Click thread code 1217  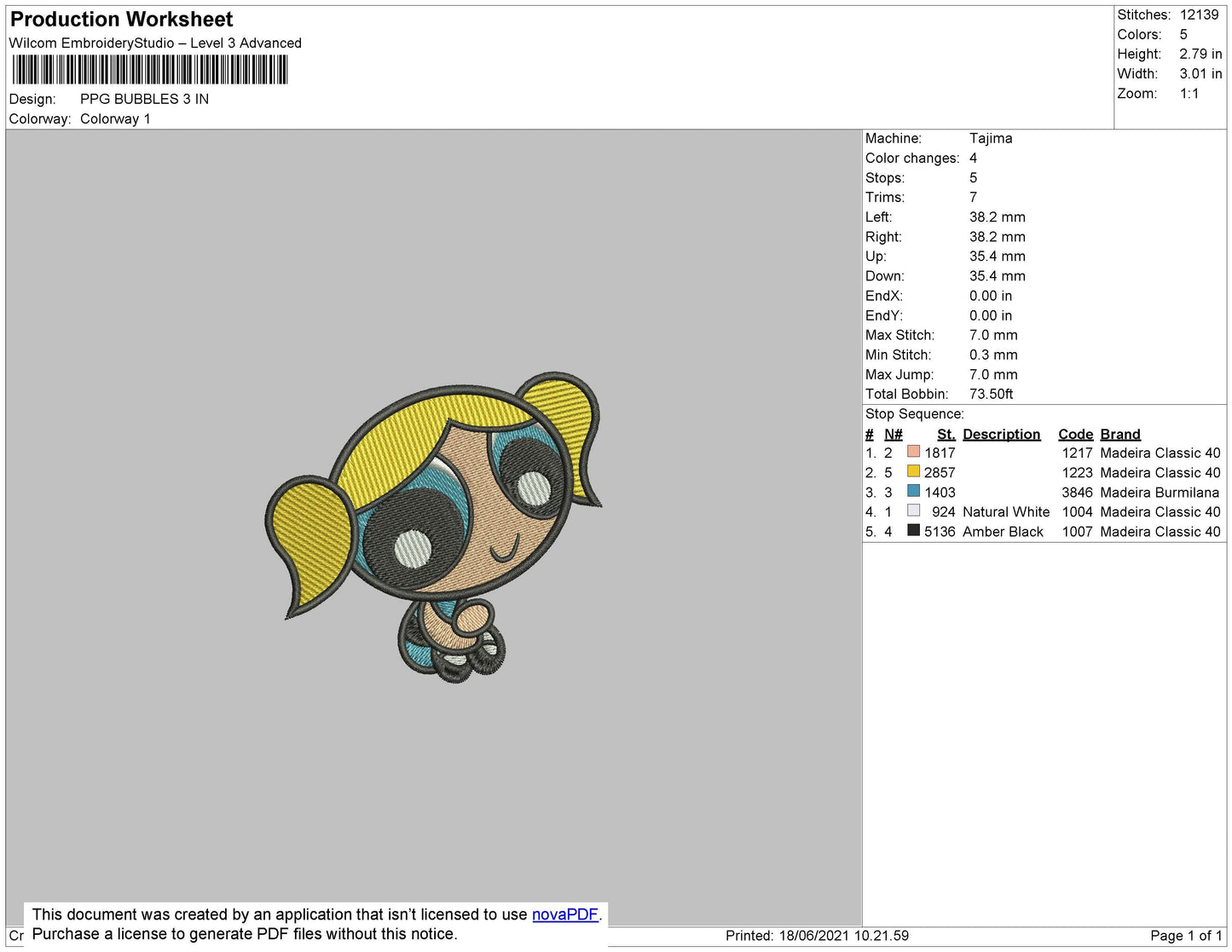click(x=1077, y=453)
